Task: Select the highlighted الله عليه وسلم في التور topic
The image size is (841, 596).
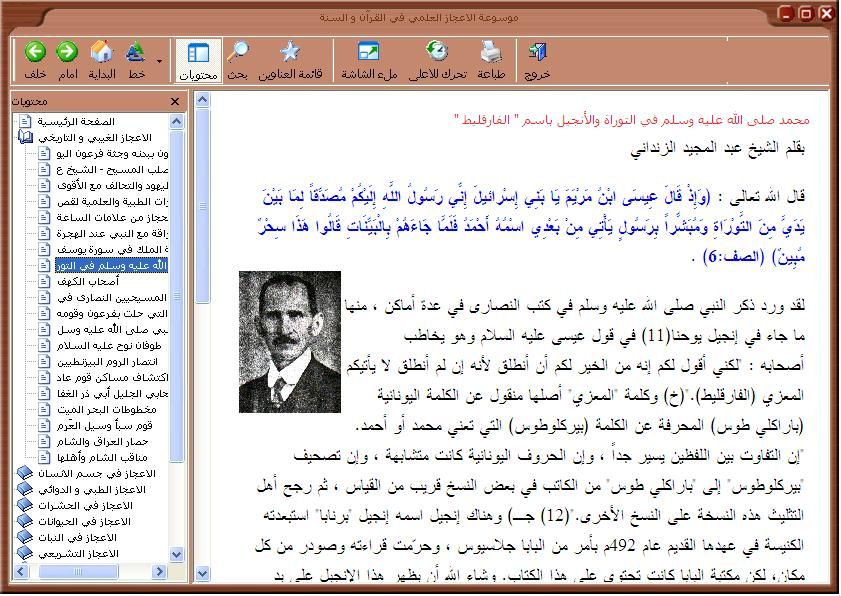Action: point(112,266)
